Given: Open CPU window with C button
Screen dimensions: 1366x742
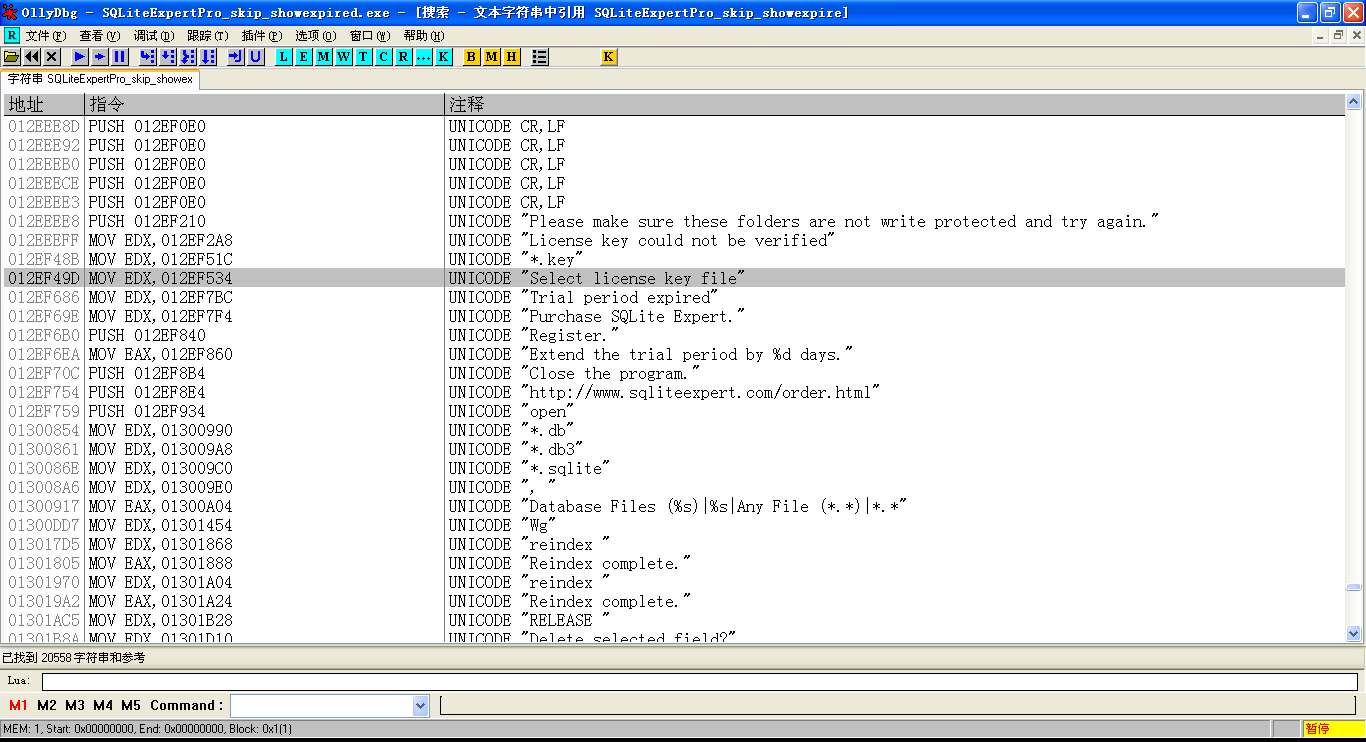Looking at the screenshot, I should tap(384, 57).
